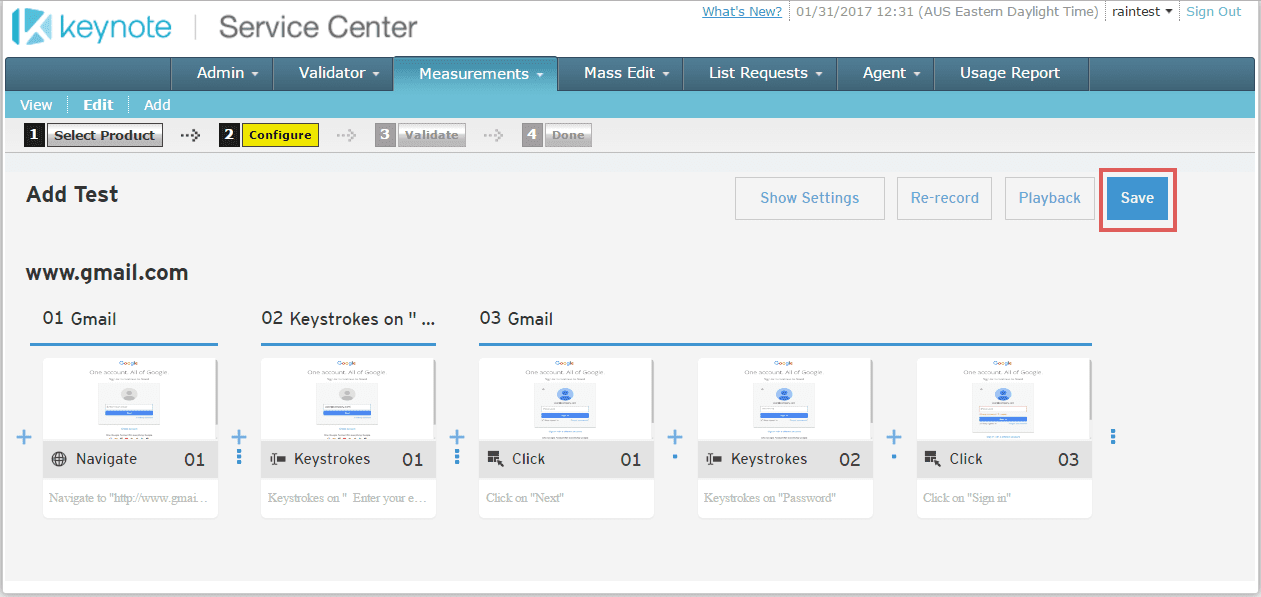This screenshot has width=1261, height=597.
Task: Open the Usage Report menu item
Action: (1010, 73)
